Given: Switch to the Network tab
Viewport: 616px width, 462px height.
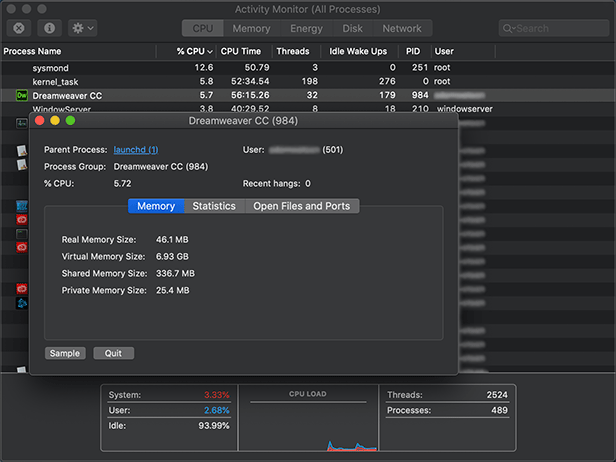Looking at the screenshot, I should point(402,28).
